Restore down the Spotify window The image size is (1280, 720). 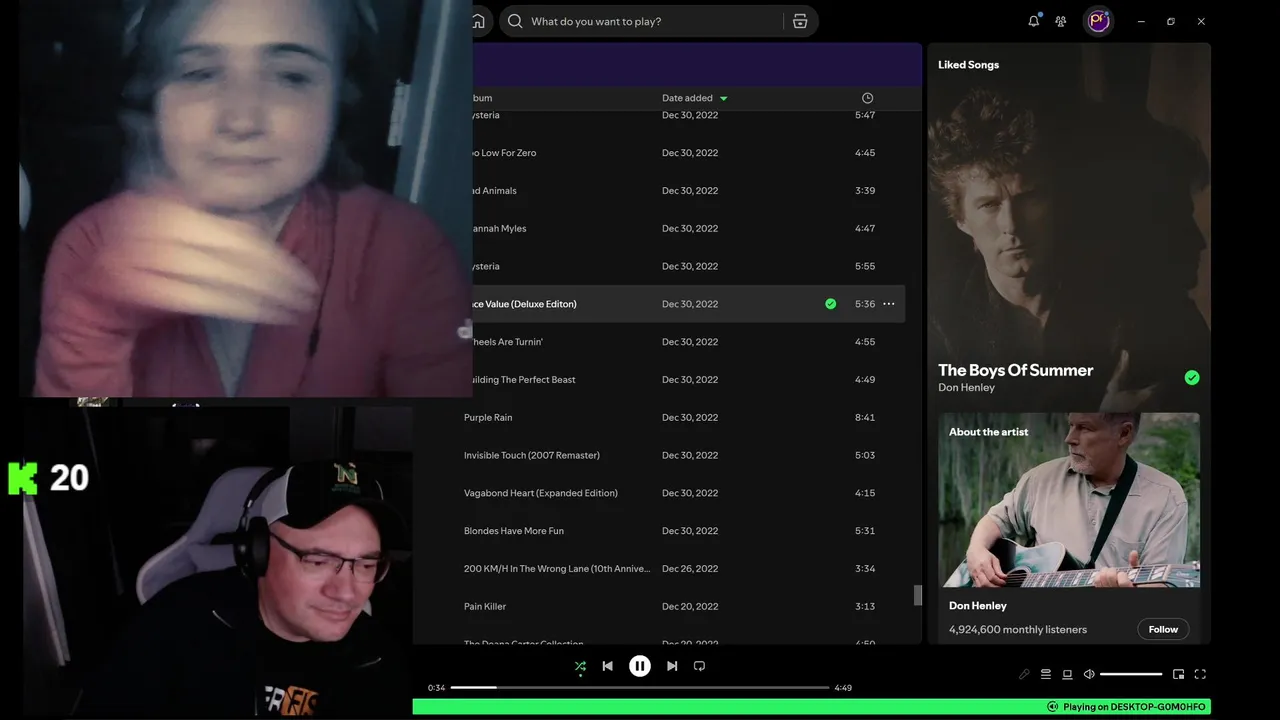[x=1171, y=21]
